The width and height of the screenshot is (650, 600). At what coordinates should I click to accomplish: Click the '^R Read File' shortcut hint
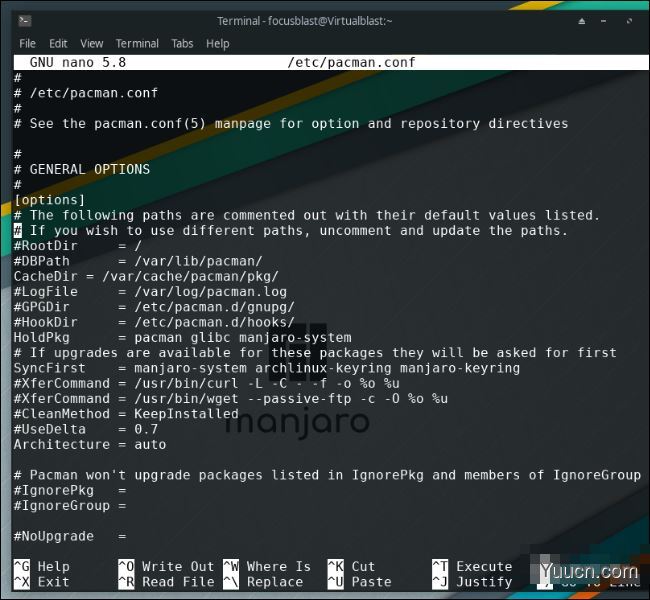(166, 582)
